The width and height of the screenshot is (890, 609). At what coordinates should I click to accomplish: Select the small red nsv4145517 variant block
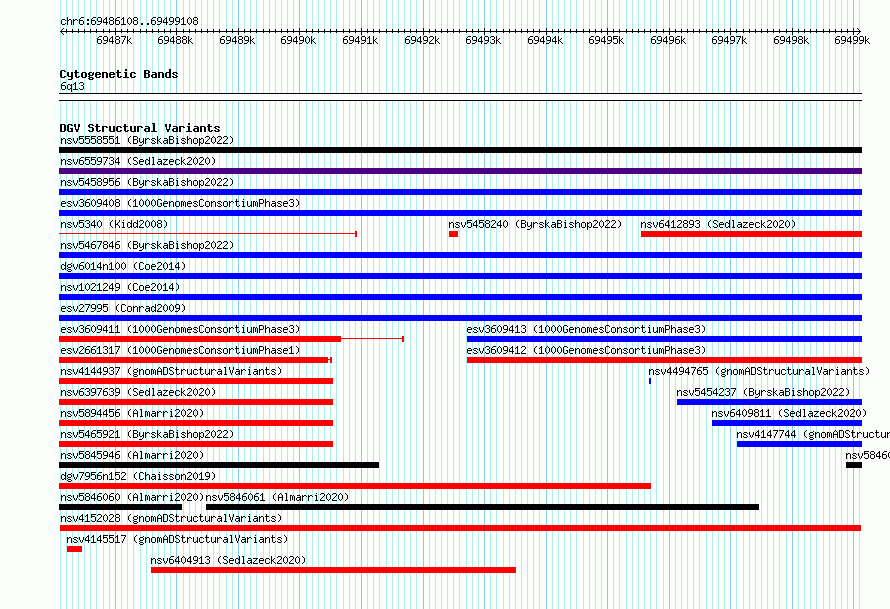coord(74,549)
